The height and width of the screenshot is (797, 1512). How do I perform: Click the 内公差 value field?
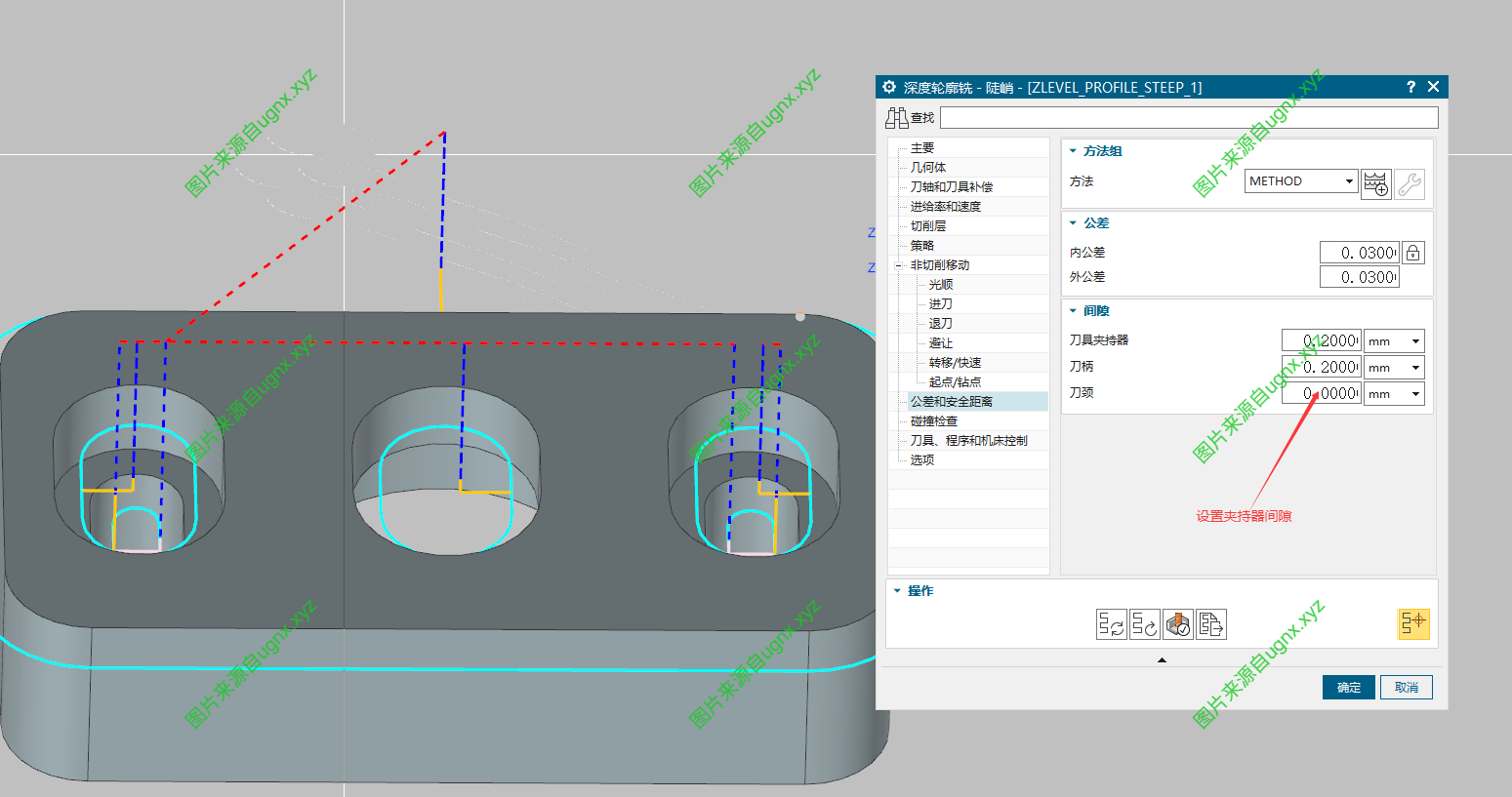coord(1358,253)
